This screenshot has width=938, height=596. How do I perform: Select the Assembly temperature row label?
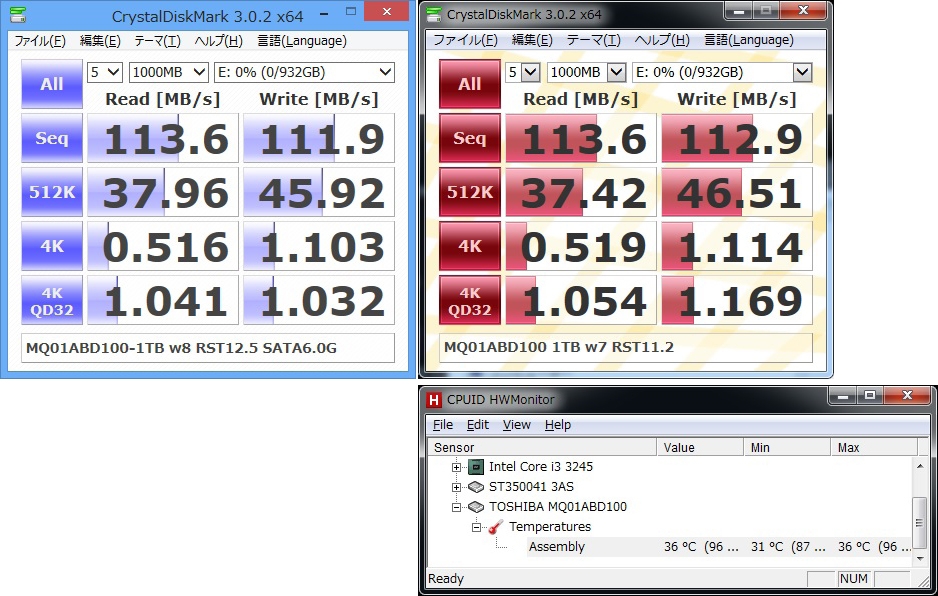pos(556,547)
